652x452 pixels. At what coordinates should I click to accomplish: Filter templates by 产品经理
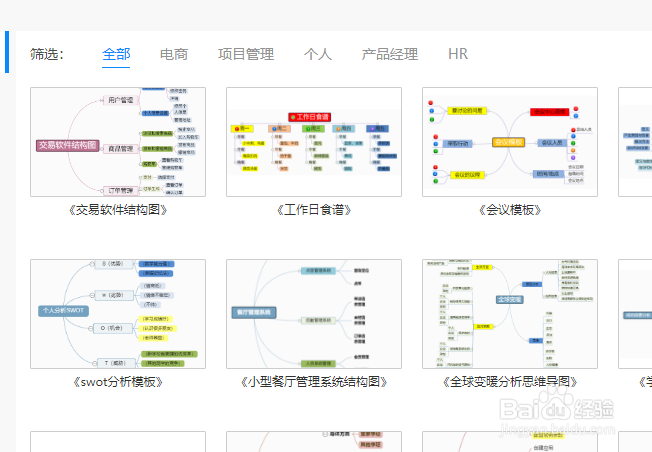pos(390,54)
